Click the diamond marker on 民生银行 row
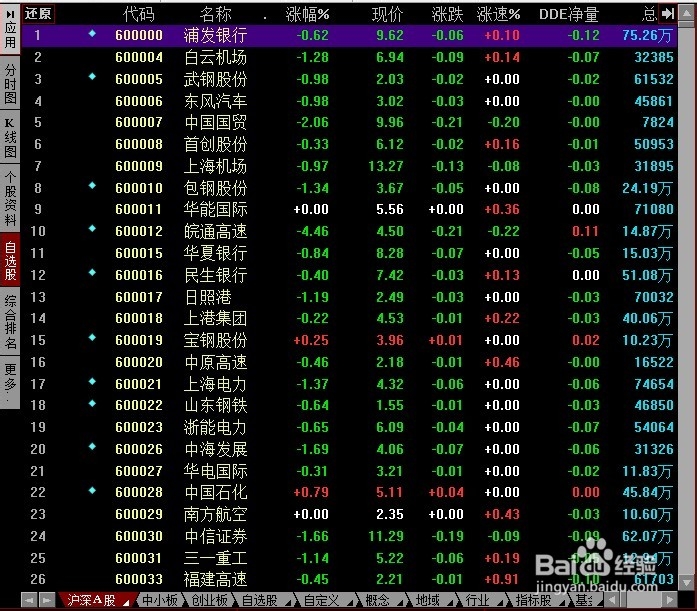 pyautogui.click(x=92, y=272)
